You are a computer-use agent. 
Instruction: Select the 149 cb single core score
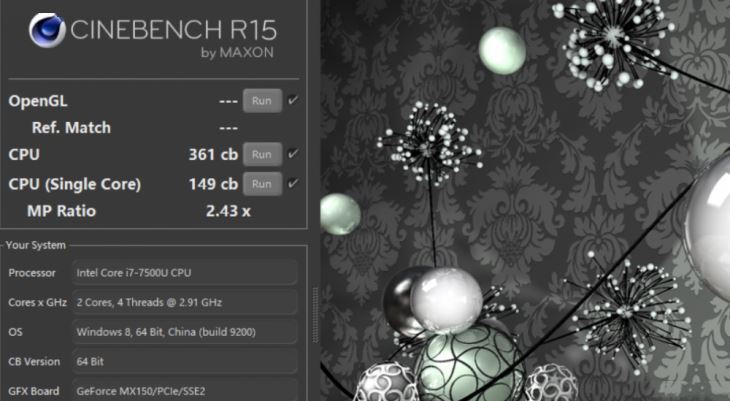213,184
